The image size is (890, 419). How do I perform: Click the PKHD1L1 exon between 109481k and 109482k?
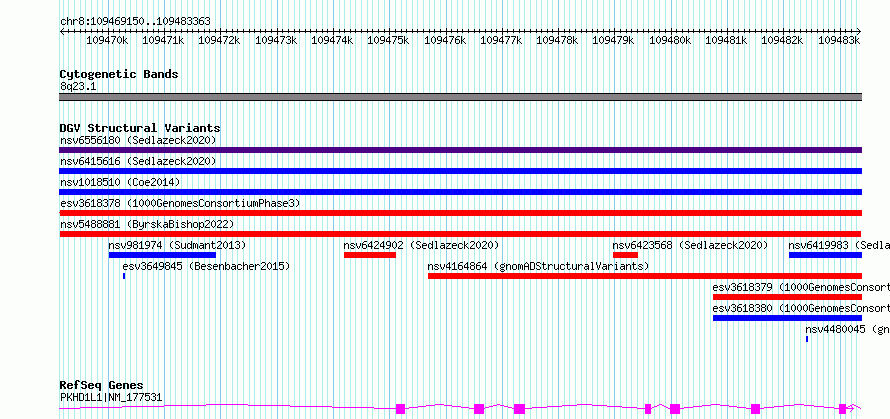point(755,409)
